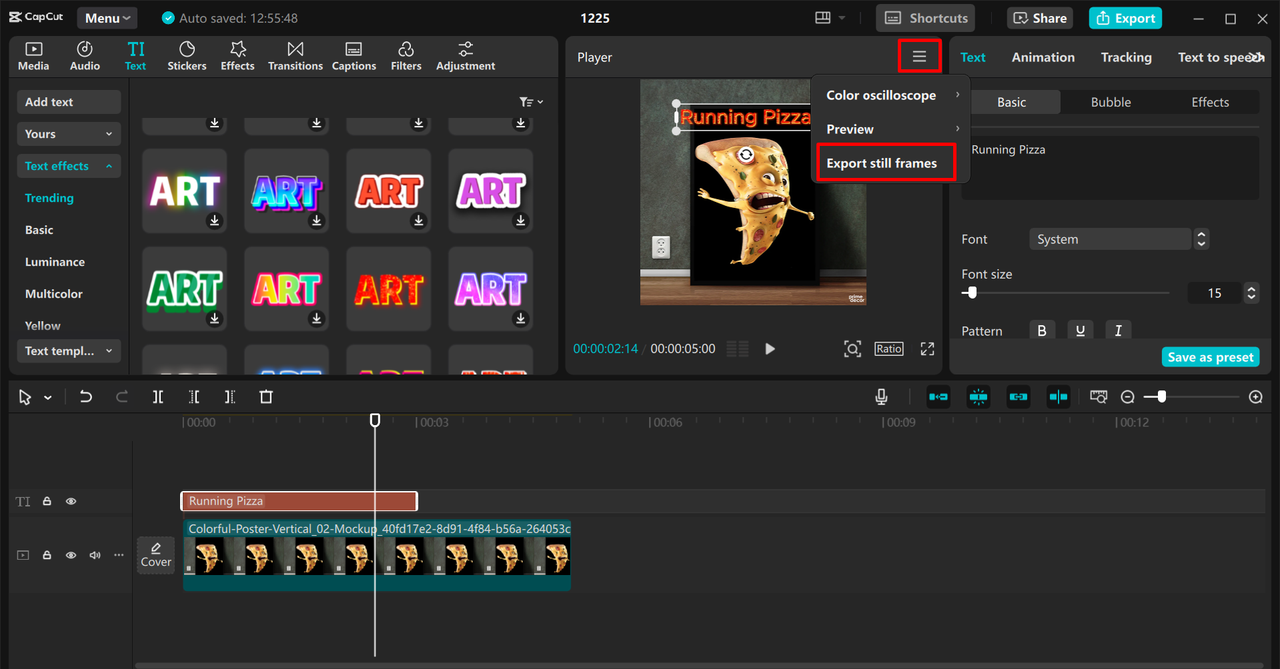Switch to the Bubble tab
This screenshot has height=669, width=1280.
point(1111,102)
